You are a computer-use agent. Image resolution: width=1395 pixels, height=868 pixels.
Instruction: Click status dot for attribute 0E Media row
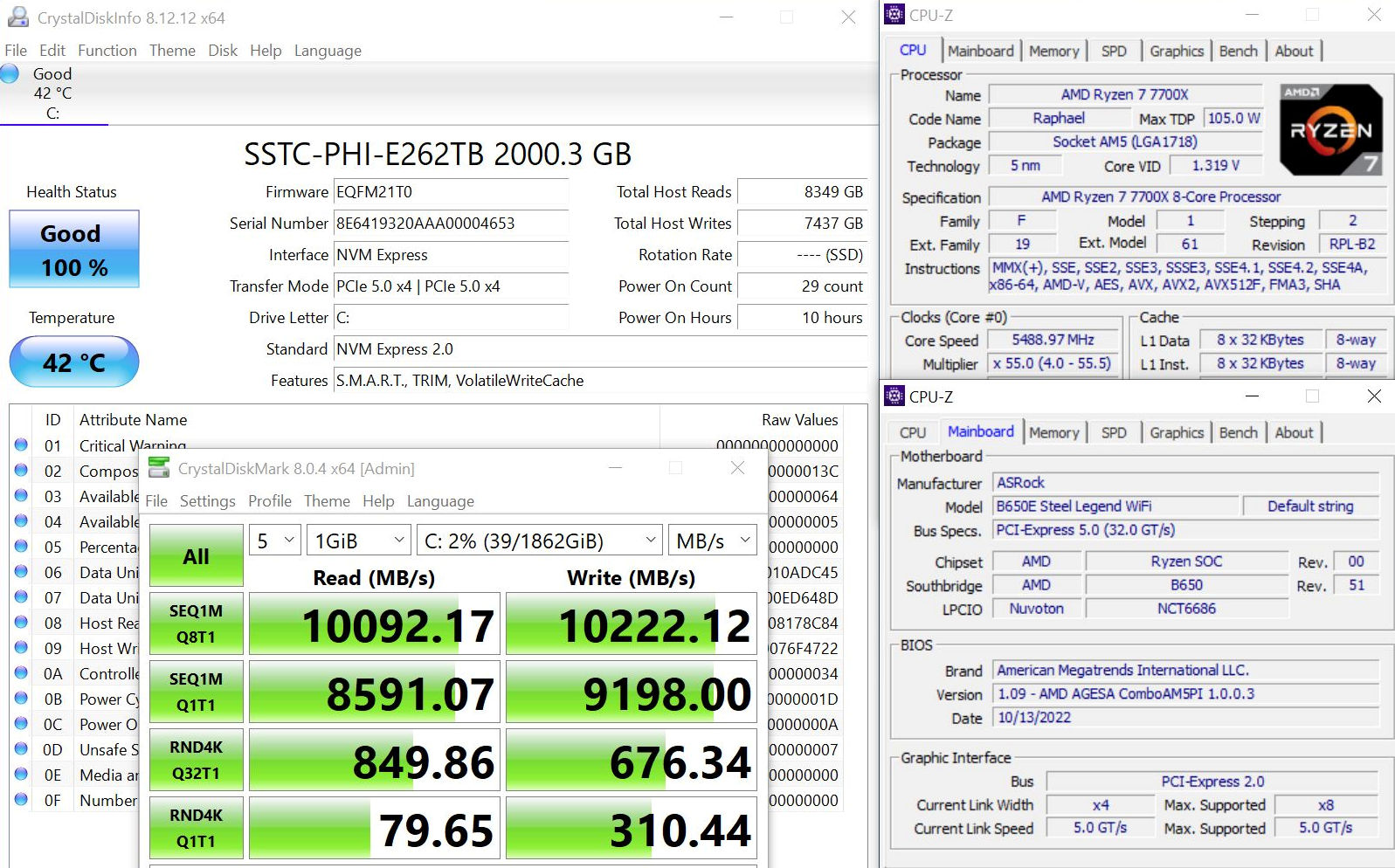(21, 775)
